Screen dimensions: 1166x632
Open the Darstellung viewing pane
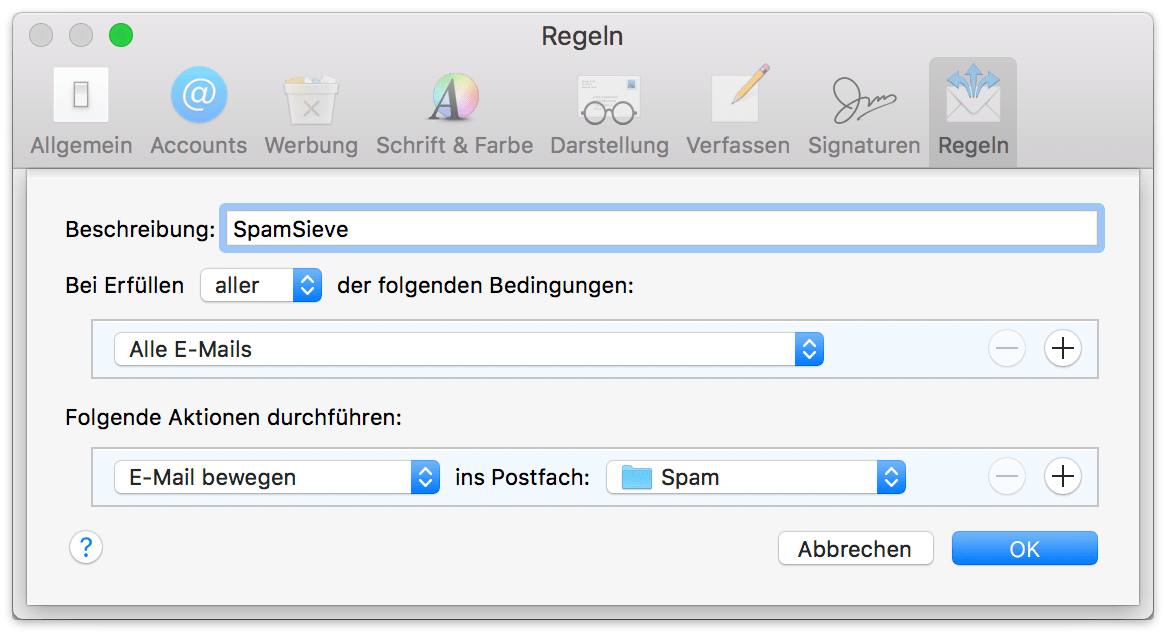click(609, 112)
